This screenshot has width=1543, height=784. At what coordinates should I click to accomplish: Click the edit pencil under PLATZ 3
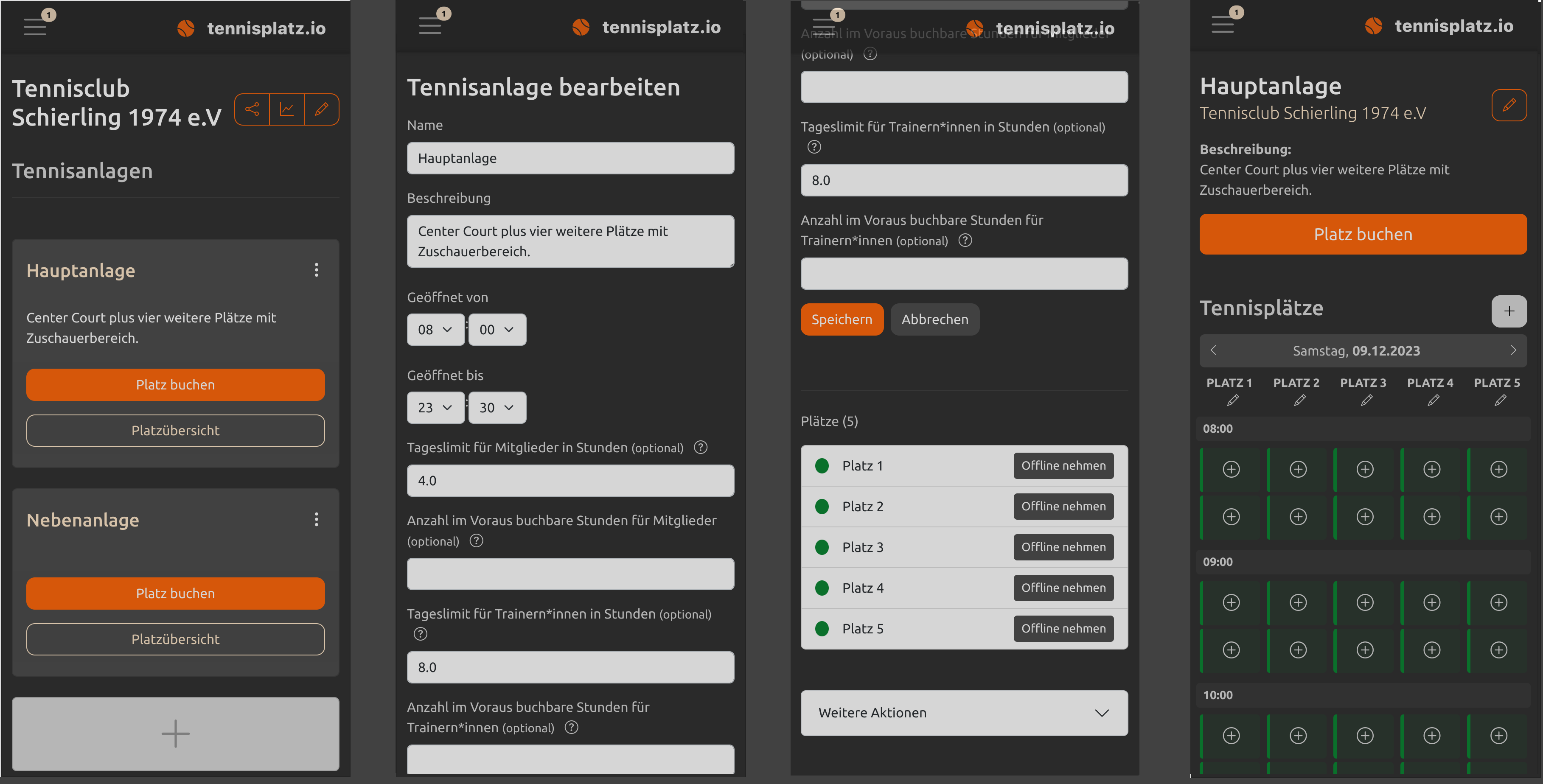click(x=1366, y=400)
